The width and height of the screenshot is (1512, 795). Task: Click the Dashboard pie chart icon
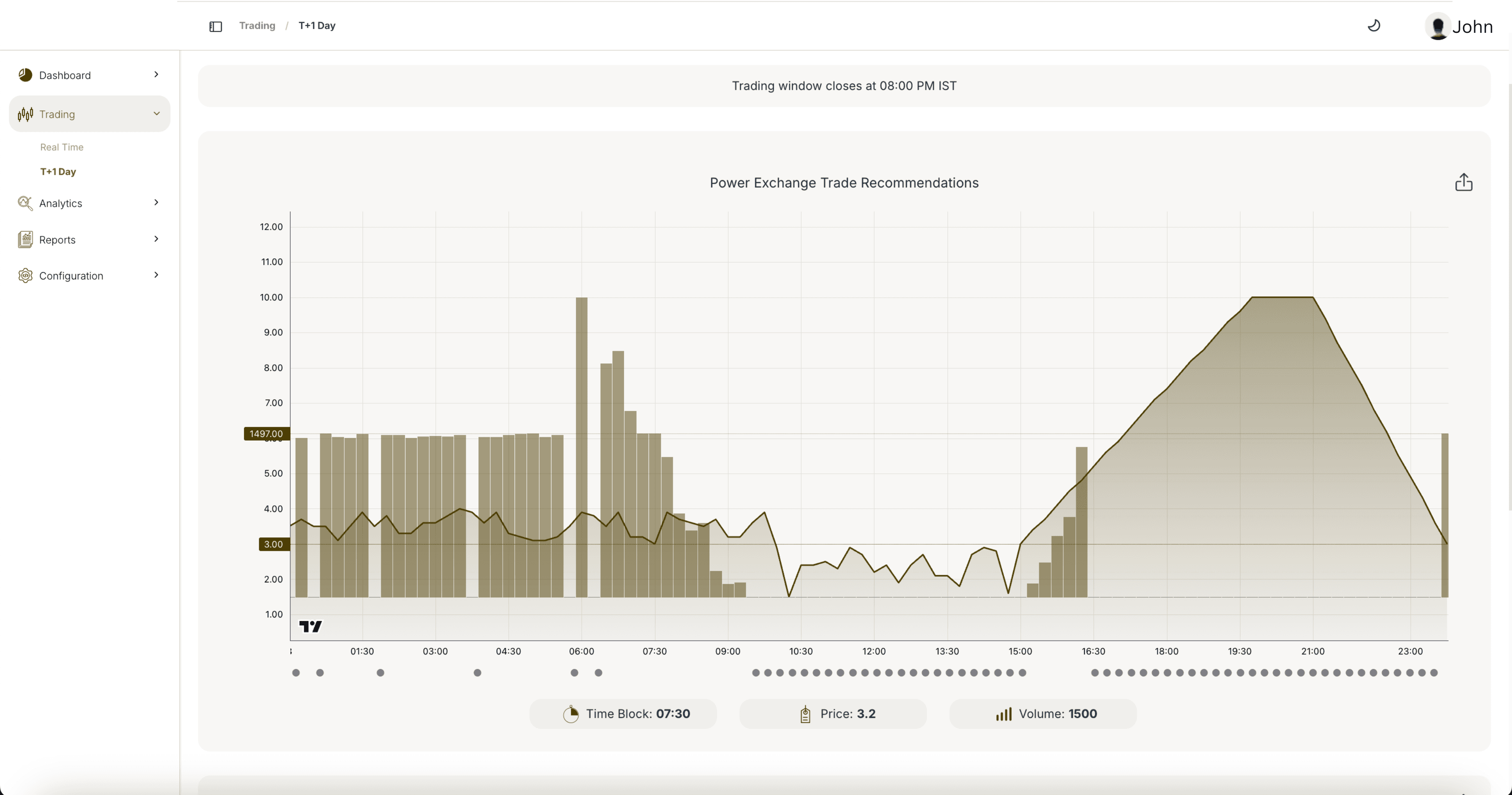tap(25, 75)
